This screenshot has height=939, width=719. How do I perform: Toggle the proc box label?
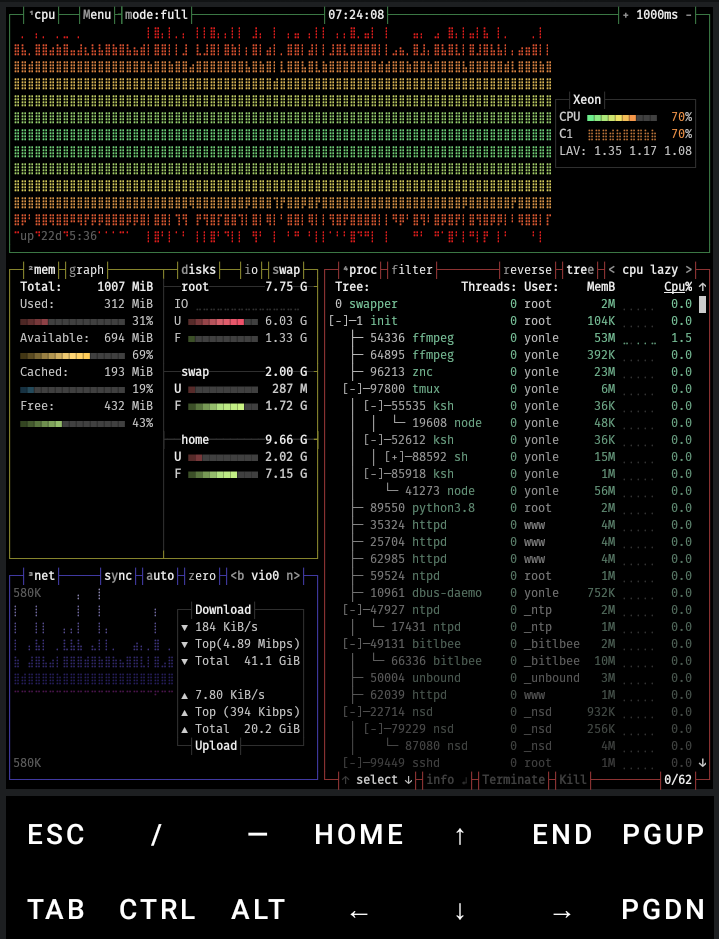point(360,270)
